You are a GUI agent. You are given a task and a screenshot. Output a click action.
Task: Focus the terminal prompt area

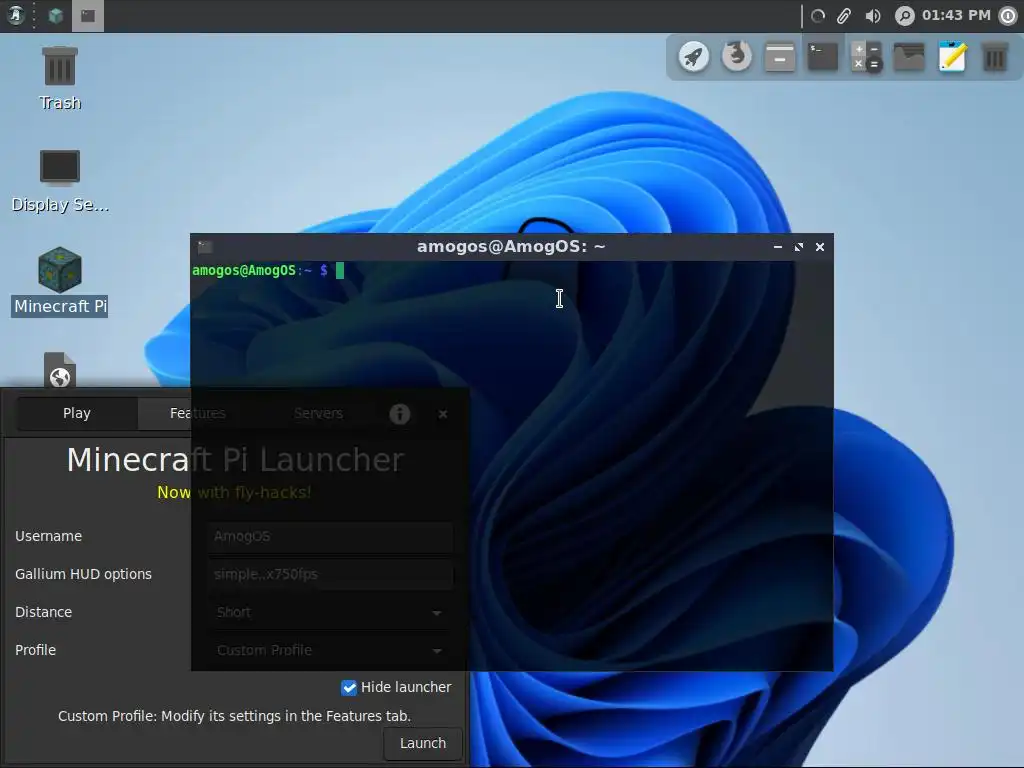point(511,465)
